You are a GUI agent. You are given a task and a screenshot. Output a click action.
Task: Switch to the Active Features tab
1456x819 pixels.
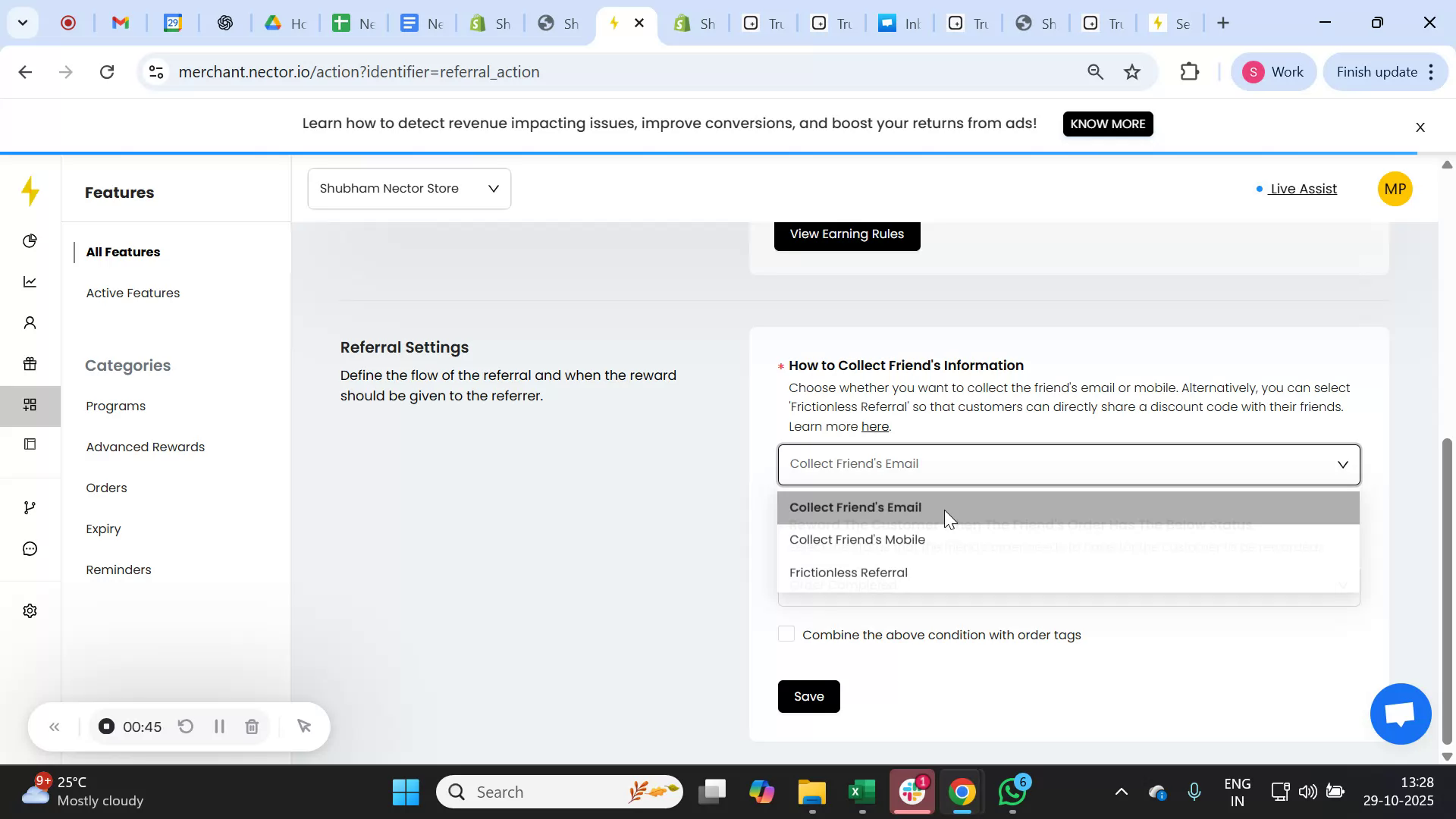pyautogui.click(x=133, y=293)
